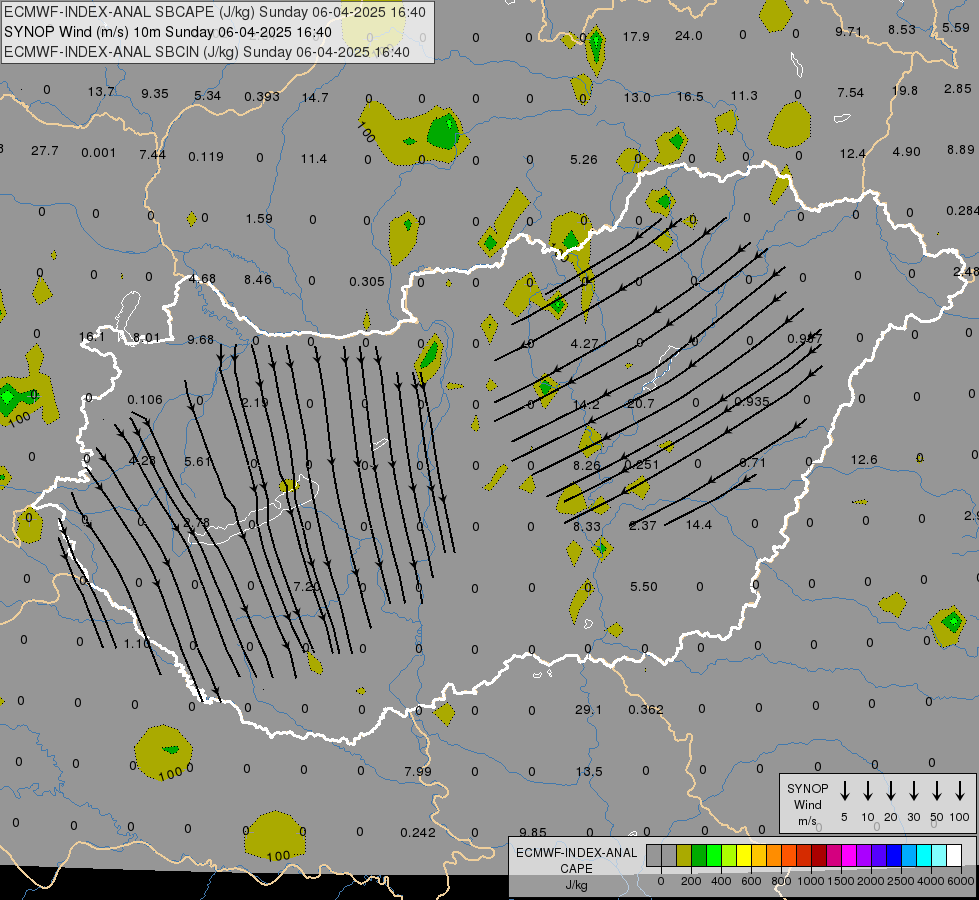Click the grid value 9.68
The height and width of the screenshot is (900, 979).
click(200, 340)
